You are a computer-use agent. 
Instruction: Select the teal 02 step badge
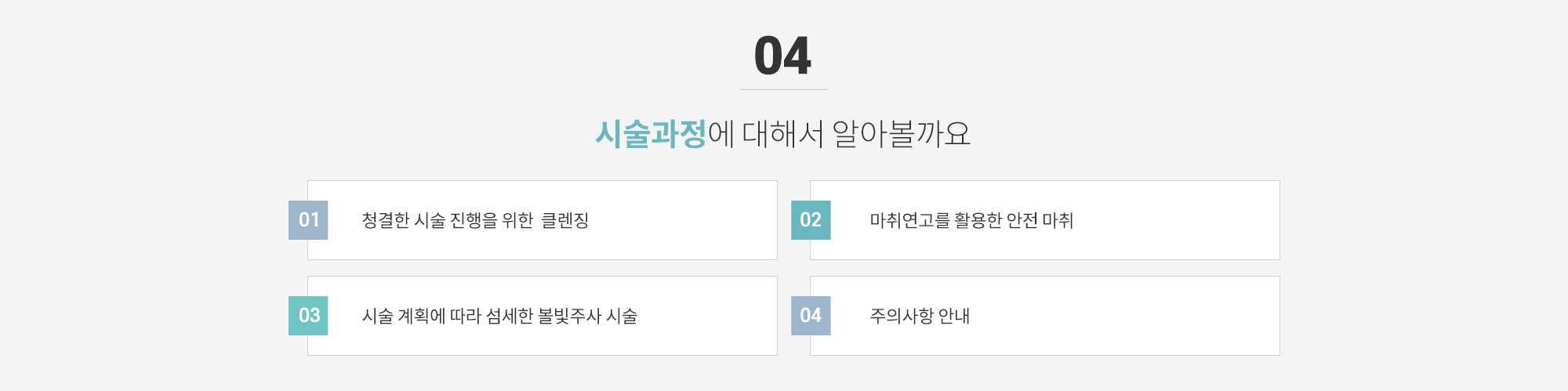tap(811, 220)
